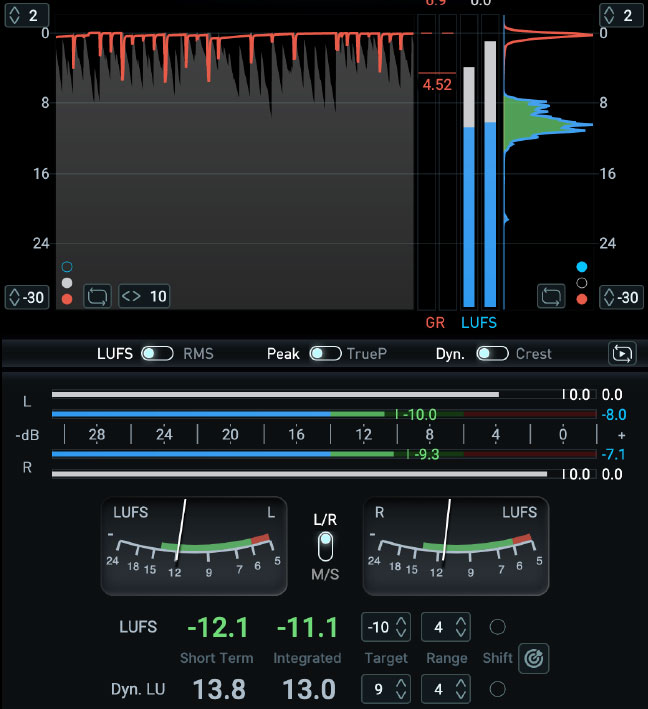Click the Dyn. LU value 13.8
The image size is (648, 709).
click(219, 690)
